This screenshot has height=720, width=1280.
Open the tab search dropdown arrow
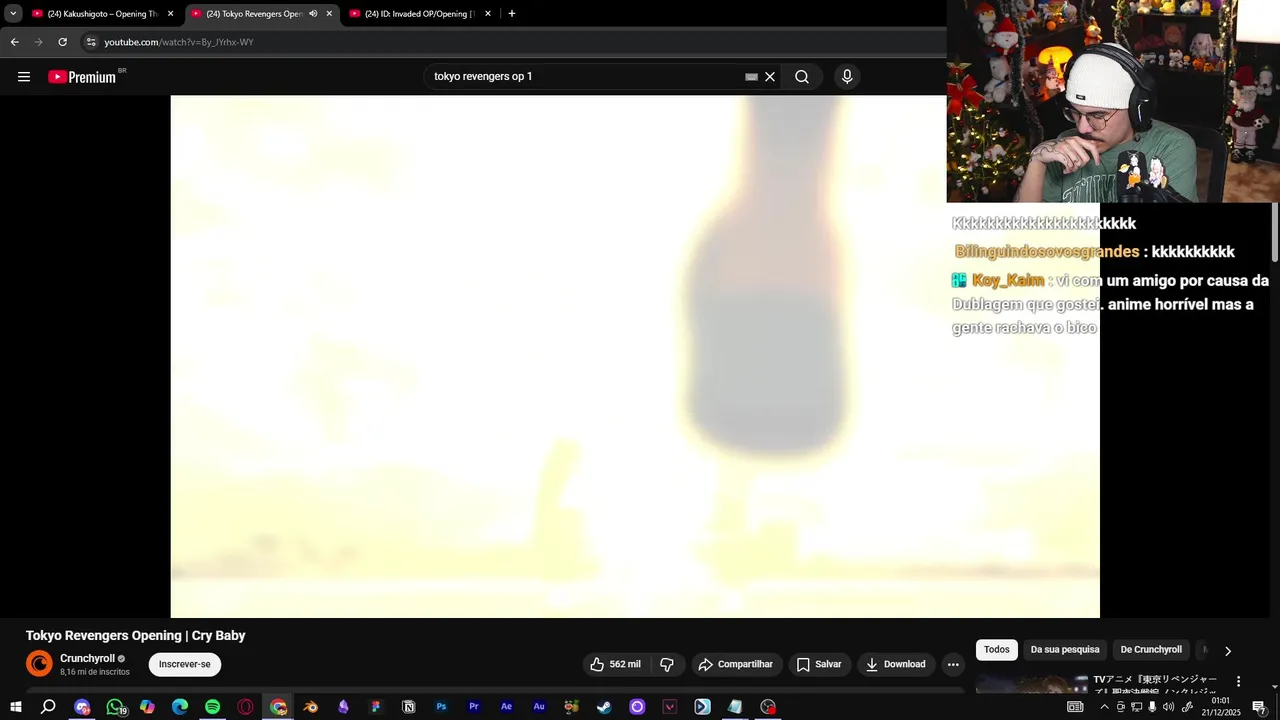pos(13,14)
